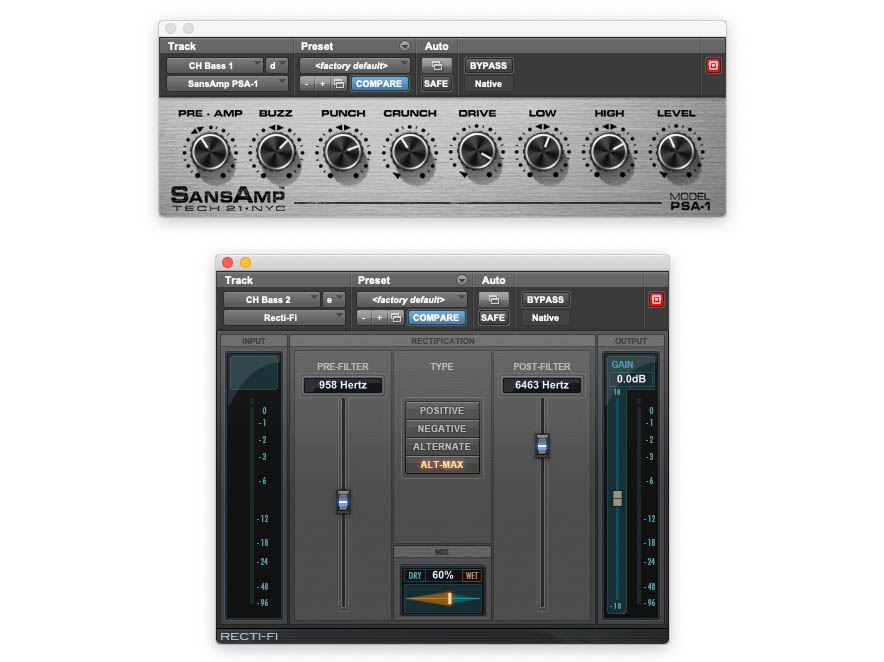Screen dimensions: 884x662
Task: Click the Dry/Wet mix slider handle
Action: (x=449, y=598)
